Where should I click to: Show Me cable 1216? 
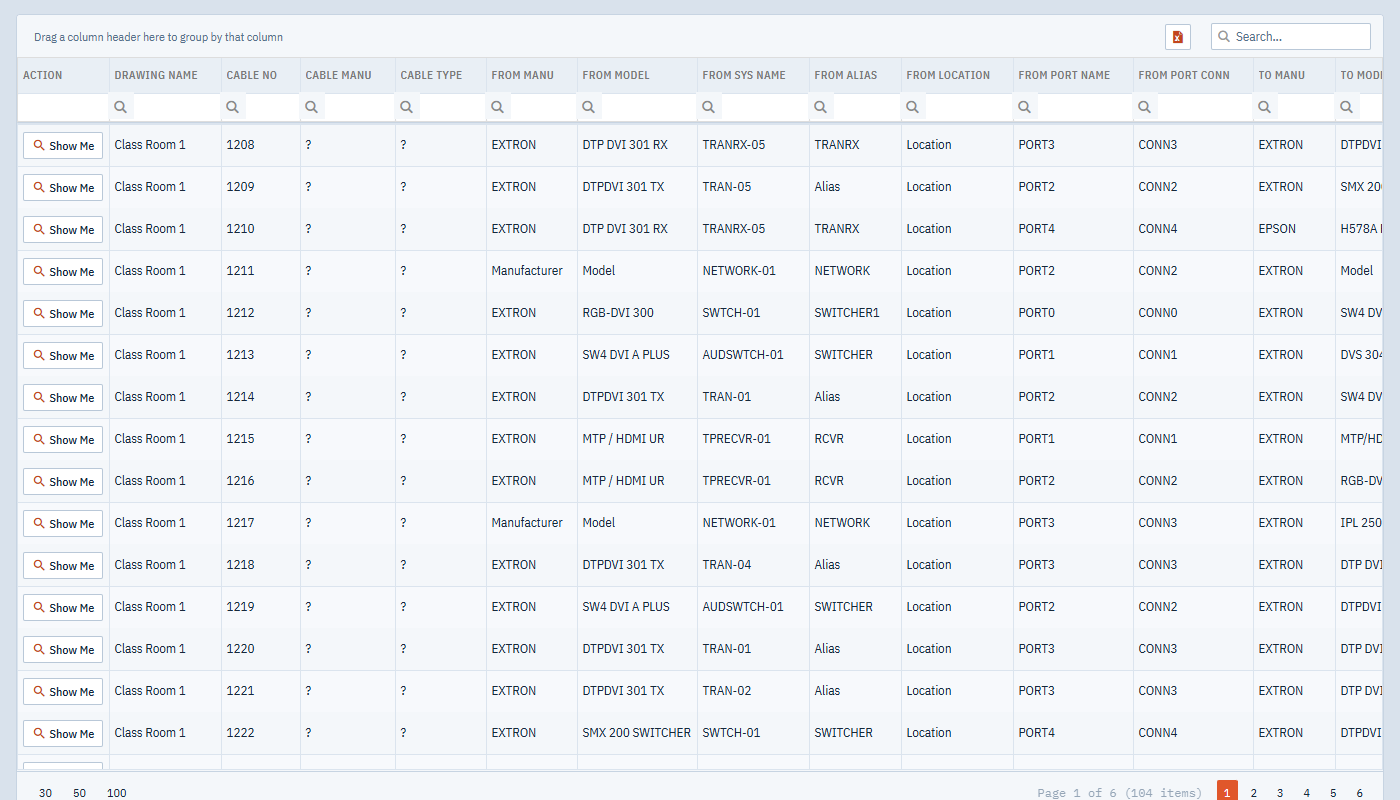63,482
